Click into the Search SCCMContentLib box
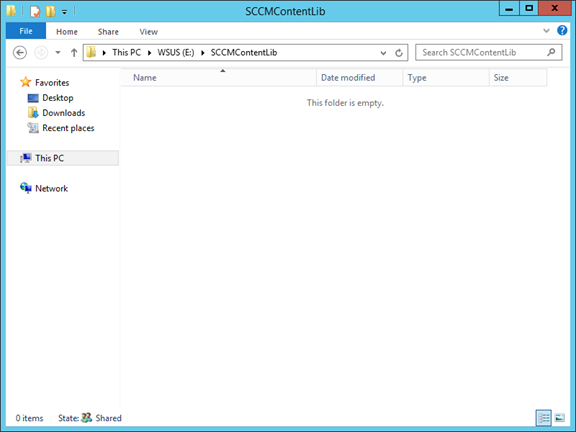 (x=488, y=53)
